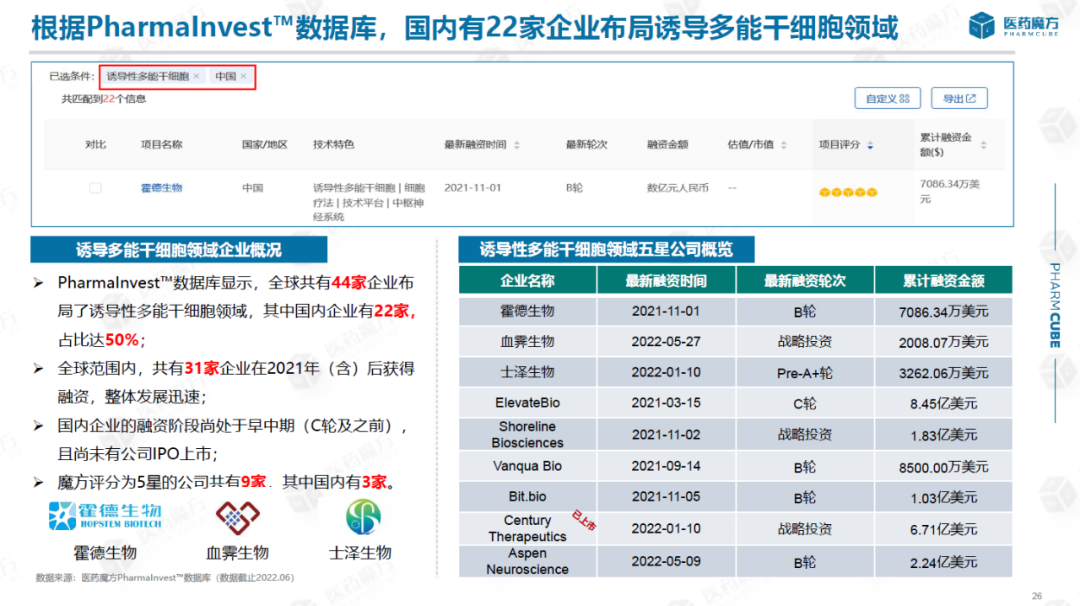This screenshot has height=606, width=1080.
Task: Click the 霍德生物 Hopstem Biotech logo
Action: click(105, 517)
